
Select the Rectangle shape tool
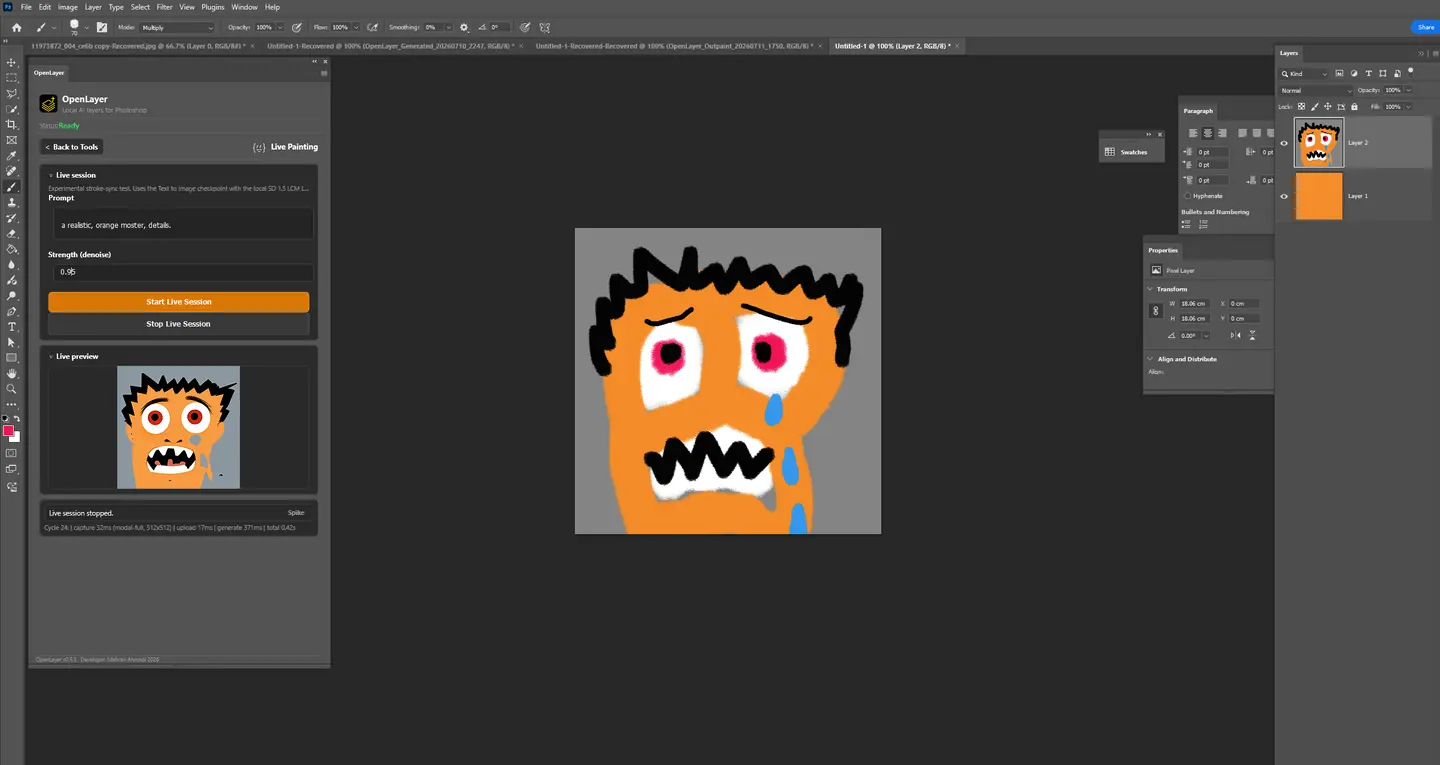point(12,357)
